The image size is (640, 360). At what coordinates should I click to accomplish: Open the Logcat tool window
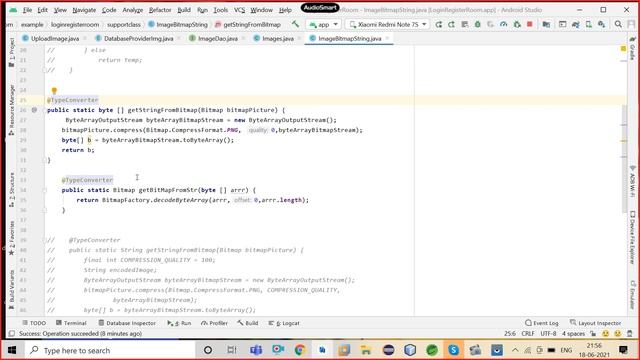284,323
